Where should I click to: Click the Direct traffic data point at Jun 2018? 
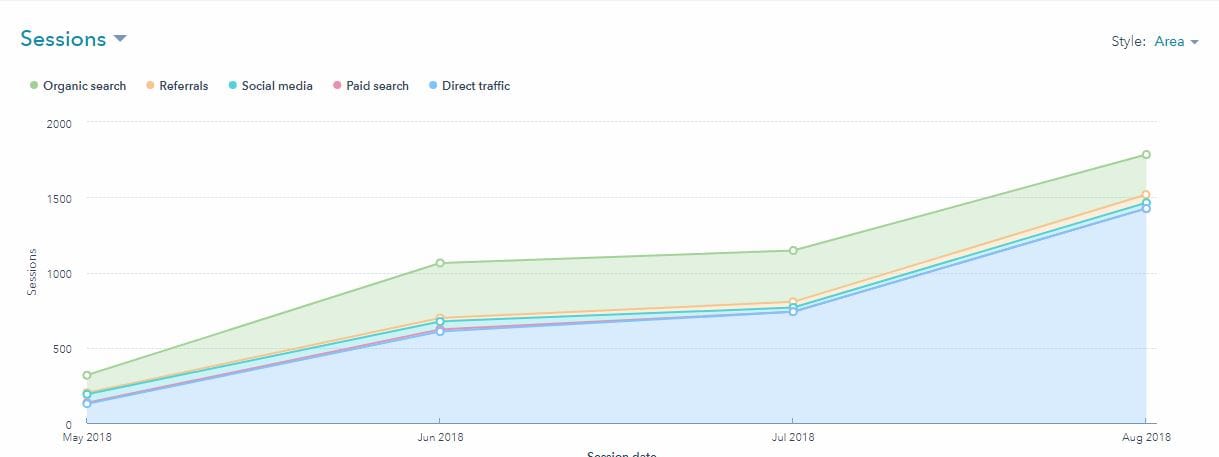(x=440, y=331)
